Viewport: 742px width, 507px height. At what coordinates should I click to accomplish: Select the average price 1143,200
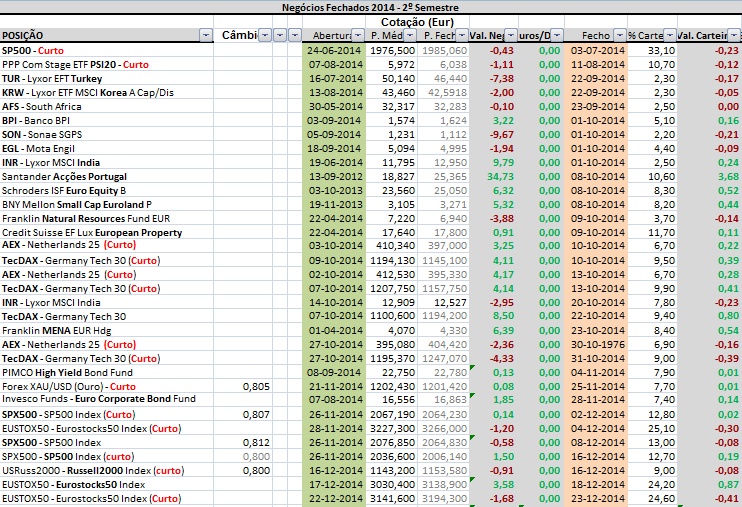click(391, 471)
